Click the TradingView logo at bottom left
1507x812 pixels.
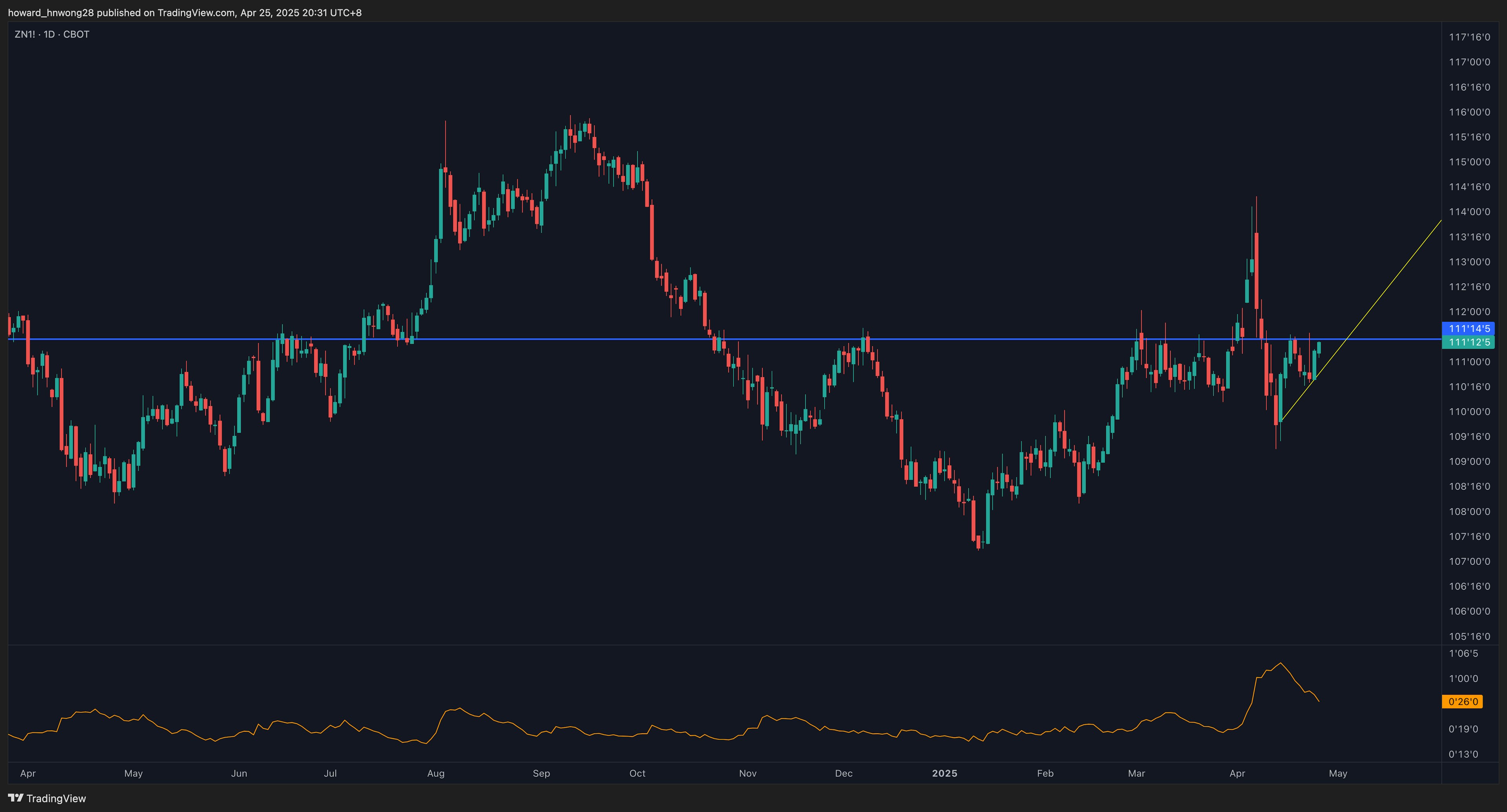coord(47,798)
